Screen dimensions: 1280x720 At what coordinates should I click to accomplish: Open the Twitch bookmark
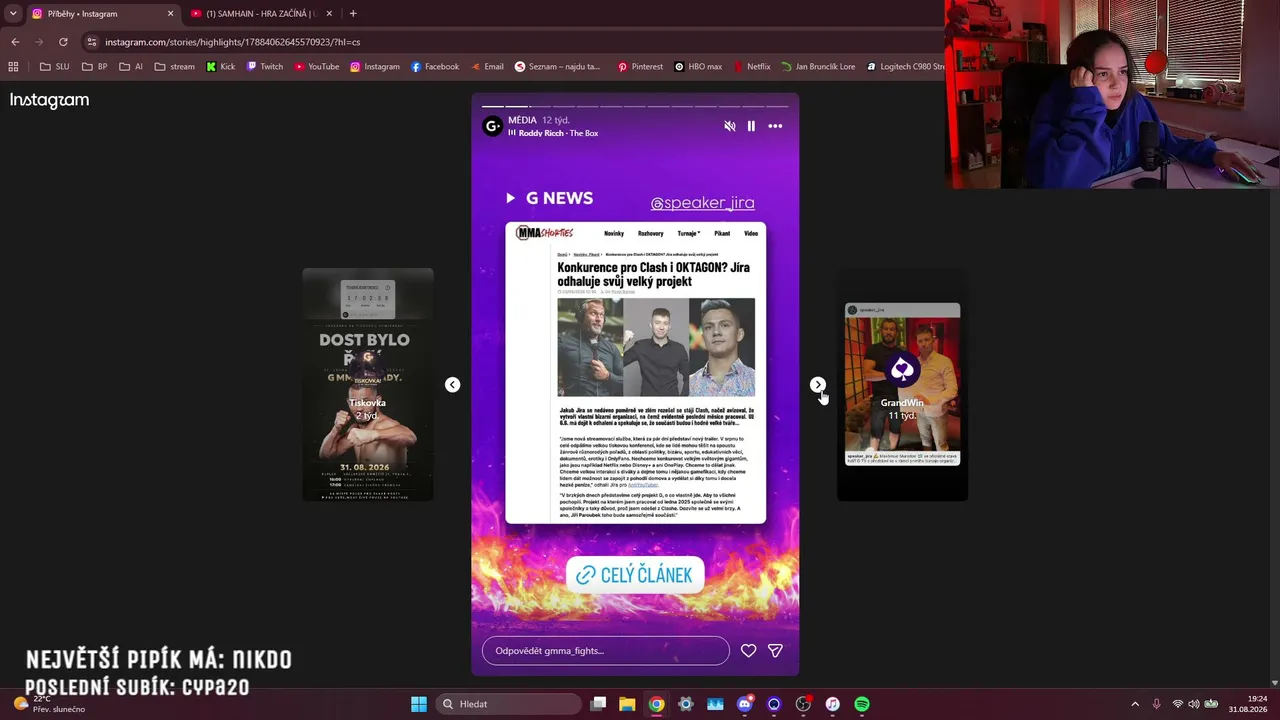click(265, 67)
